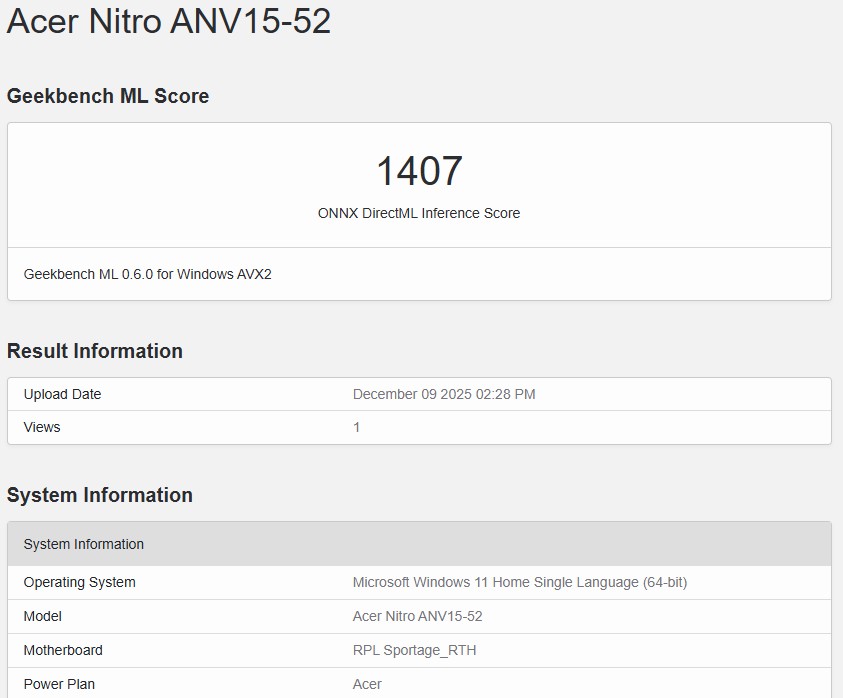
Task: Select the RPL Sportage_RTH motherboard value
Action: [413, 650]
